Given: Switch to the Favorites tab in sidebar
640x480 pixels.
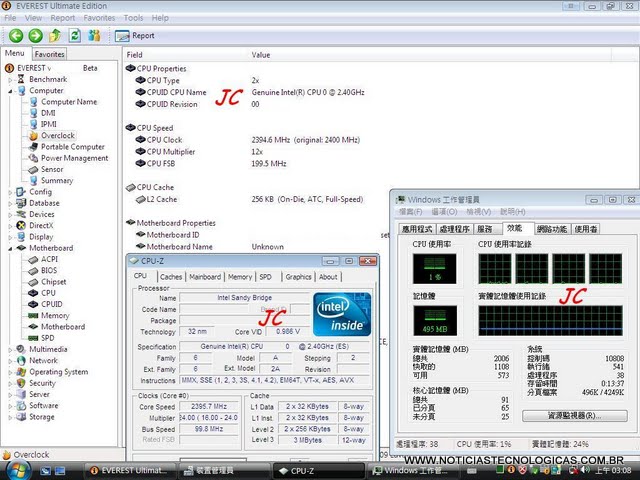Looking at the screenshot, I should [x=49, y=54].
